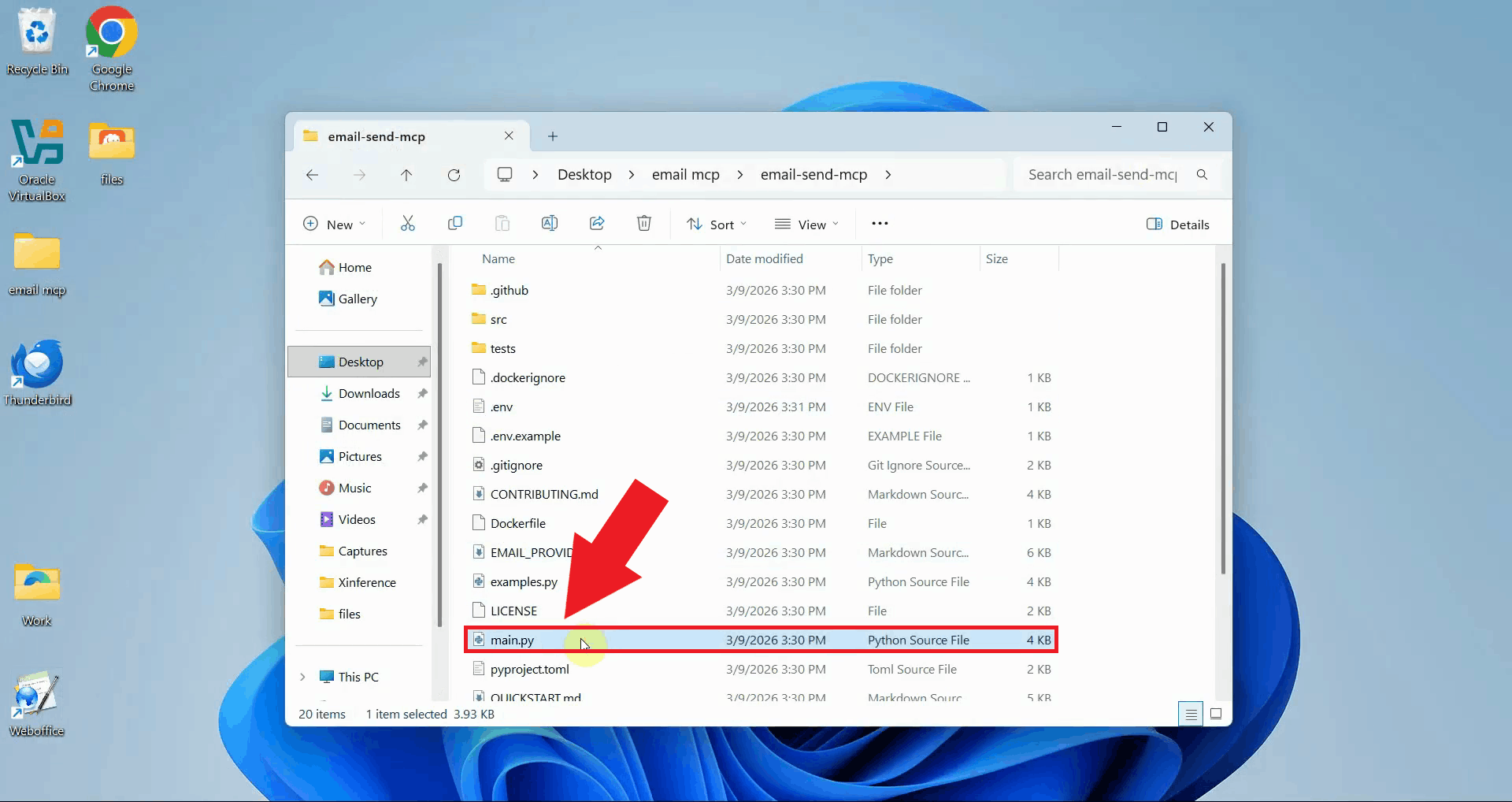Click the Copy icon in toolbar
The image size is (1512, 802).
pos(454,224)
